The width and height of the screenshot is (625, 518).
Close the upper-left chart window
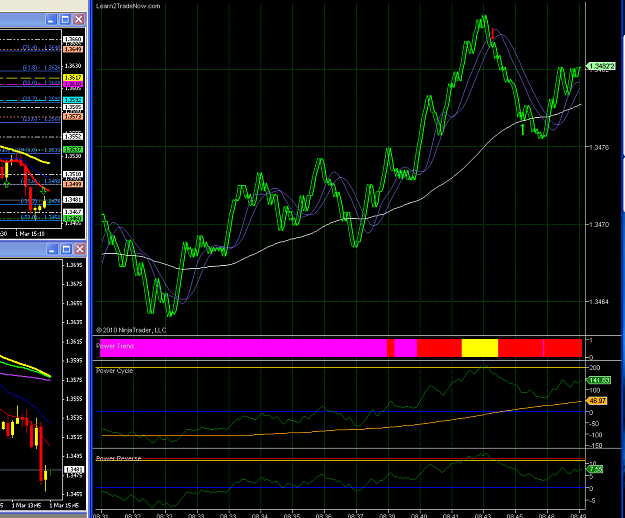click(79, 20)
